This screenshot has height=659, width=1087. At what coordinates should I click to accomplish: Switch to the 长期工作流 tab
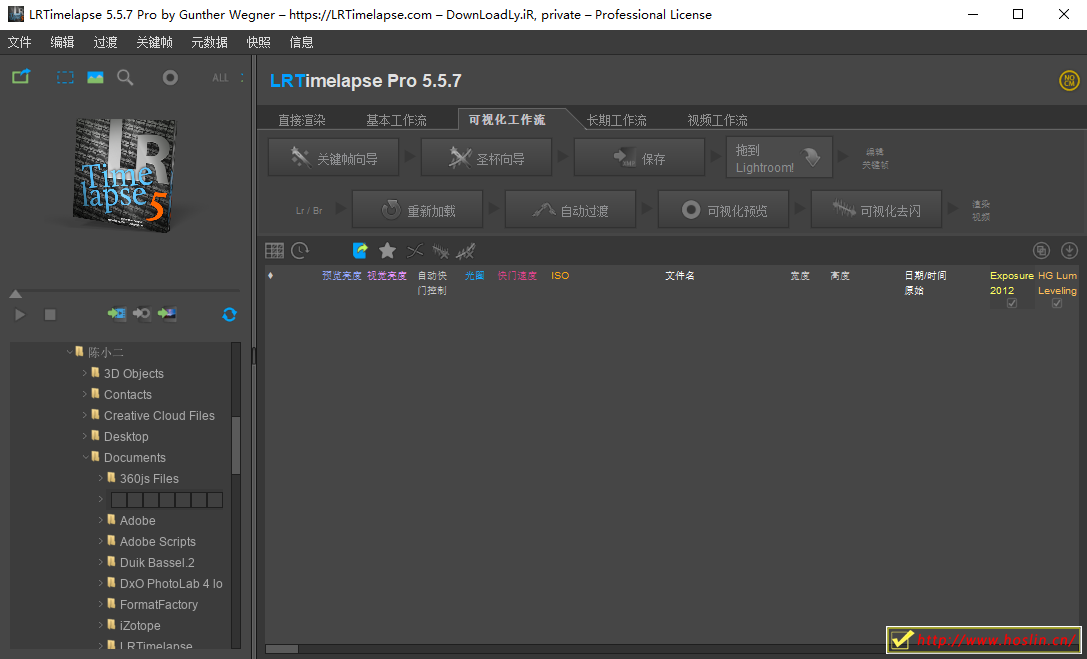[x=616, y=120]
